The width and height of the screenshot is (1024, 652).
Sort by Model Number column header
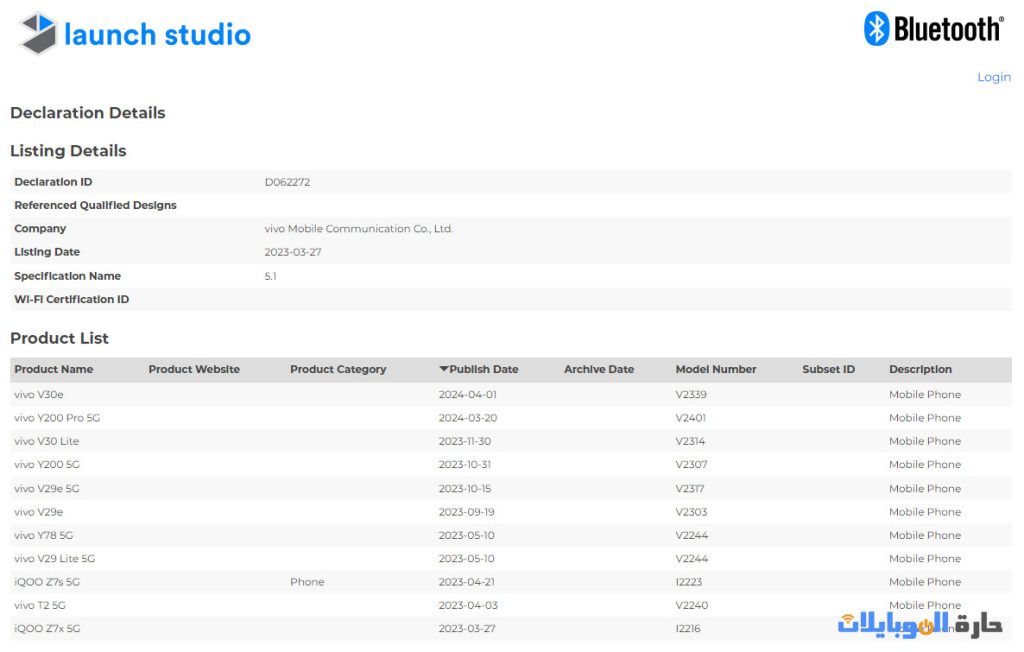click(x=715, y=369)
